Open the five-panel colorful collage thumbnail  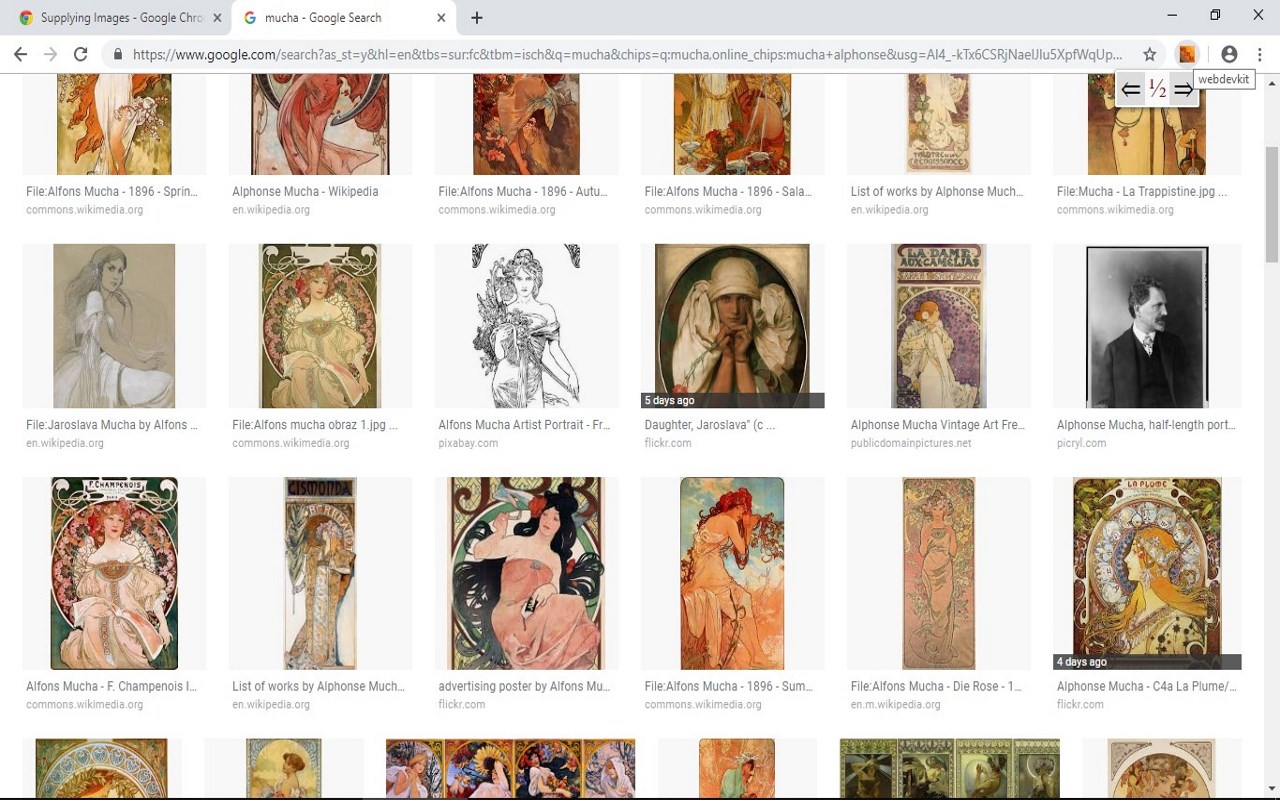(x=510, y=768)
